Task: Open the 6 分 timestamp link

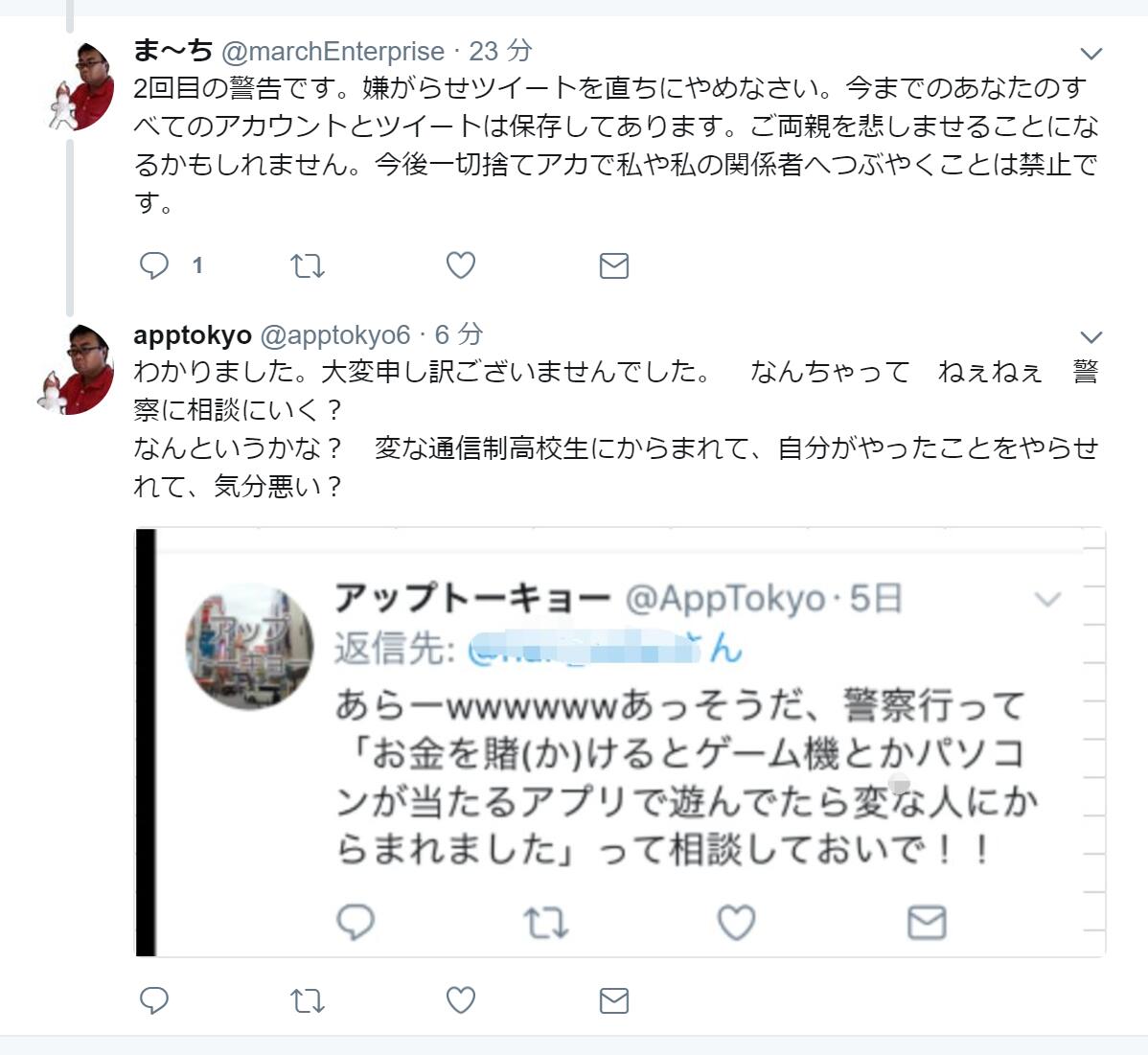Action: (x=459, y=334)
